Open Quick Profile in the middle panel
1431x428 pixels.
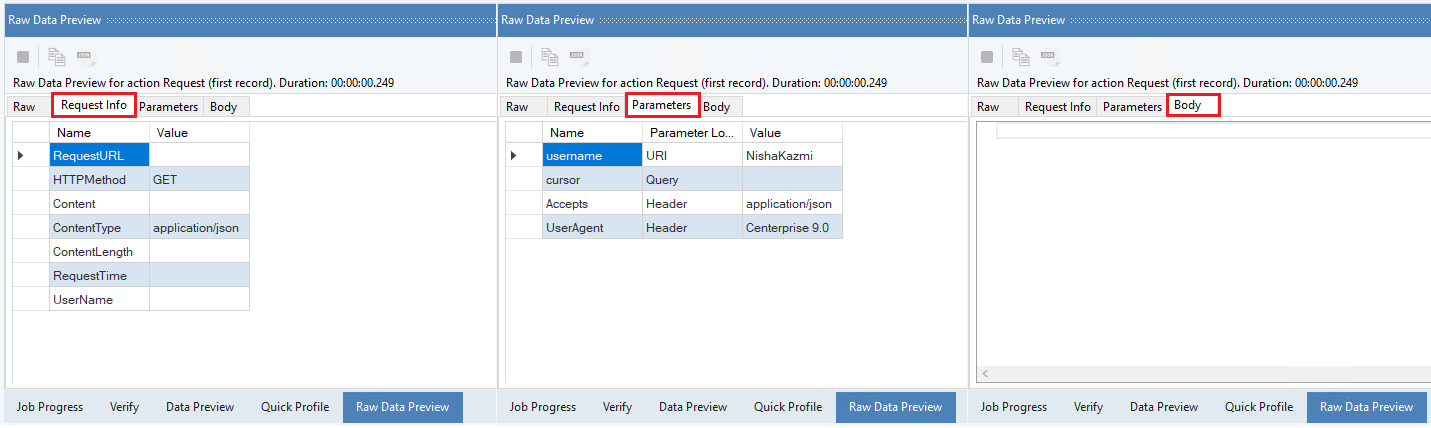(x=788, y=407)
